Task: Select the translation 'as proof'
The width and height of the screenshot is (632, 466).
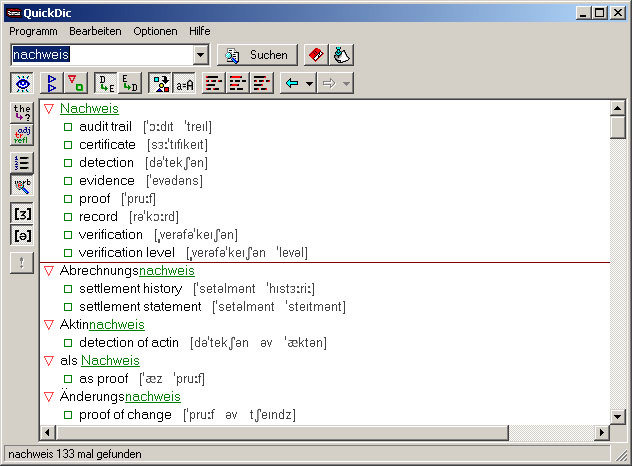Action: pyautogui.click(x=104, y=379)
